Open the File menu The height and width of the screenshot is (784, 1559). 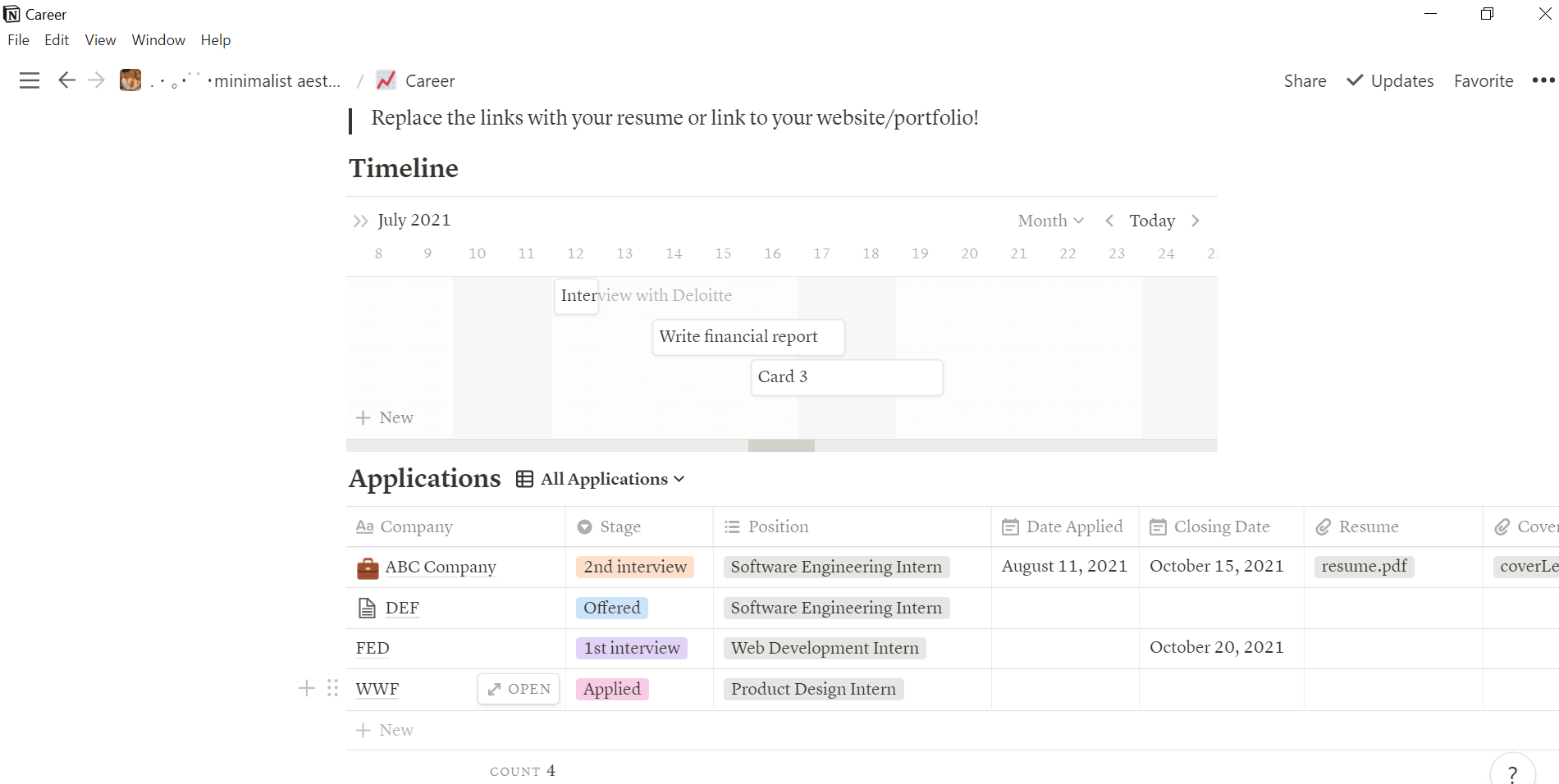(x=17, y=39)
